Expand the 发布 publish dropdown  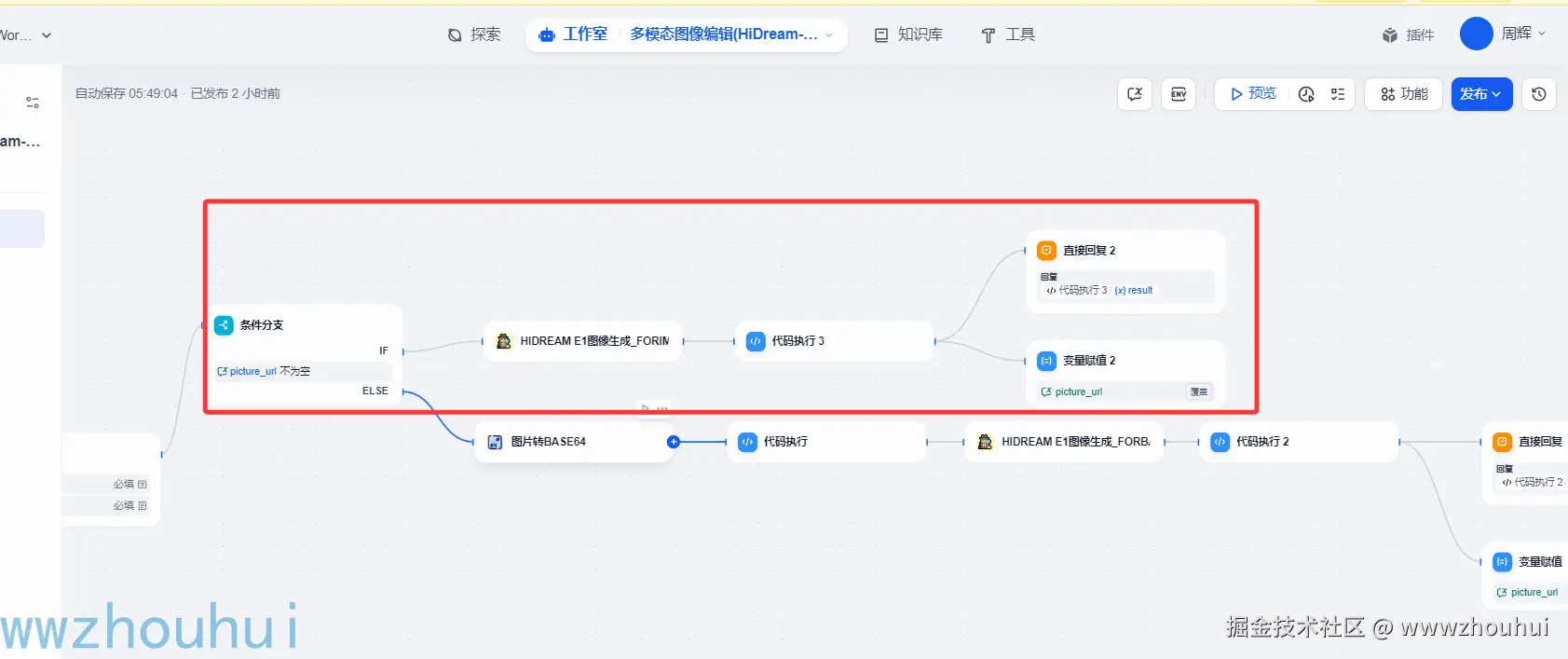coord(1481,94)
